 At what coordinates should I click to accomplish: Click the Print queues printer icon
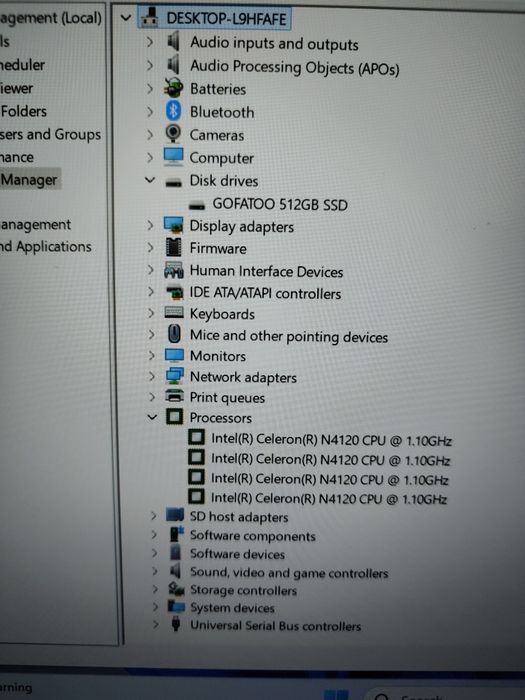tap(174, 396)
